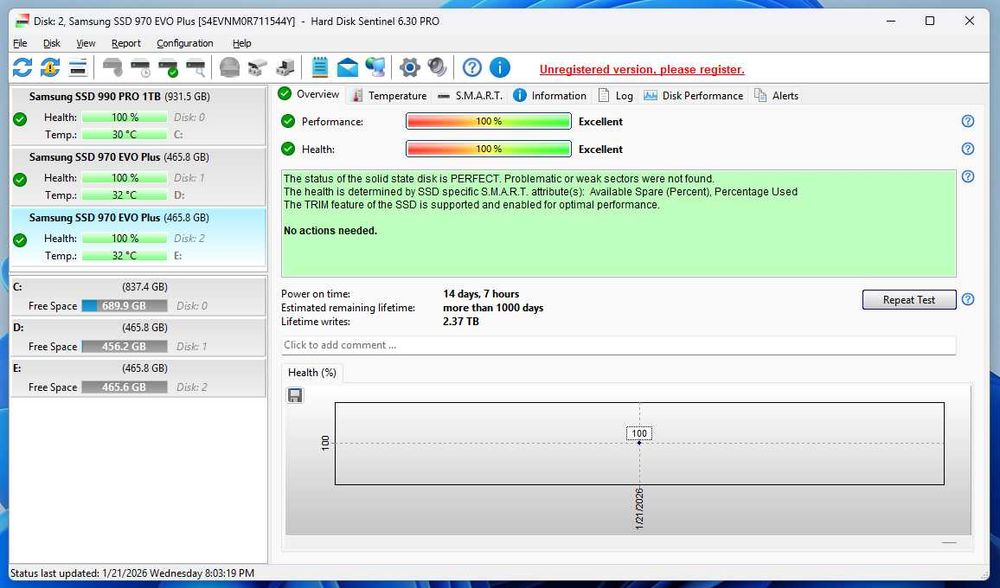Screen dimensions: 1000x588
Task: Select the E: partition entry
Action: pos(138,378)
